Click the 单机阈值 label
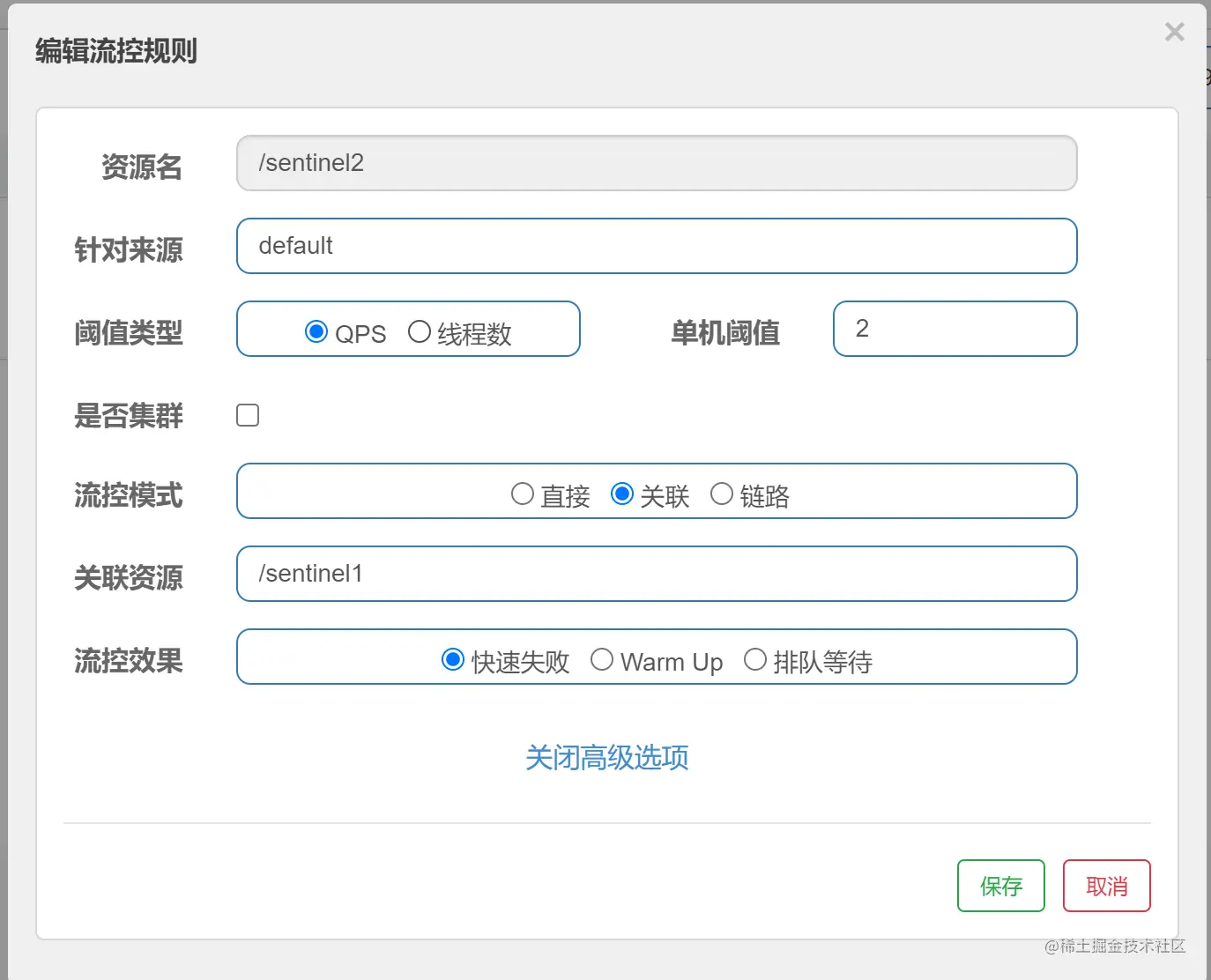Image resolution: width=1211 pixels, height=980 pixels. 725,333
